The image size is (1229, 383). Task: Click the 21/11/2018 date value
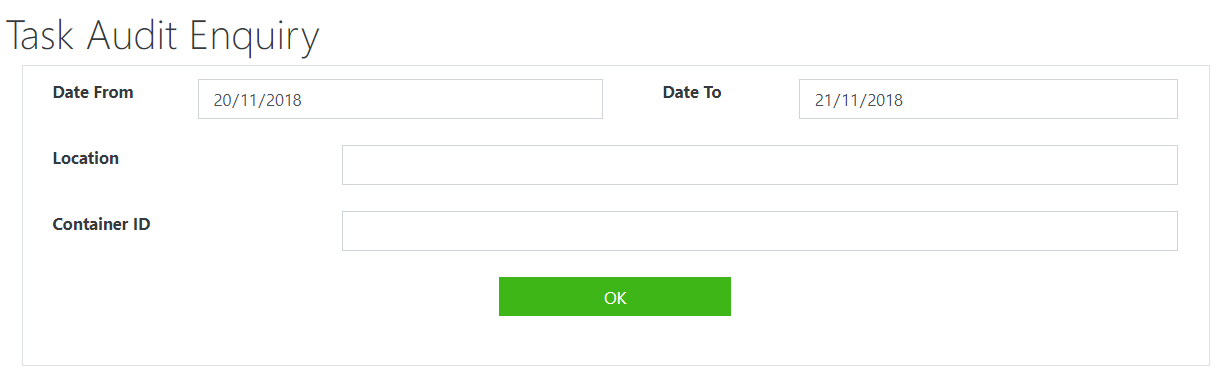(x=859, y=100)
